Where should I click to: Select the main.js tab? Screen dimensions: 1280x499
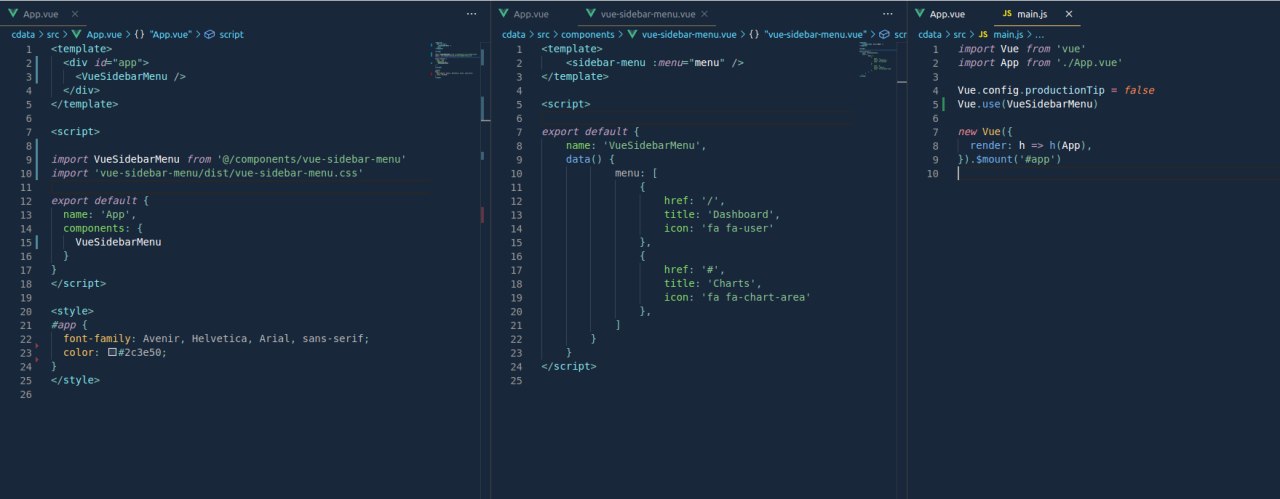pos(1037,14)
